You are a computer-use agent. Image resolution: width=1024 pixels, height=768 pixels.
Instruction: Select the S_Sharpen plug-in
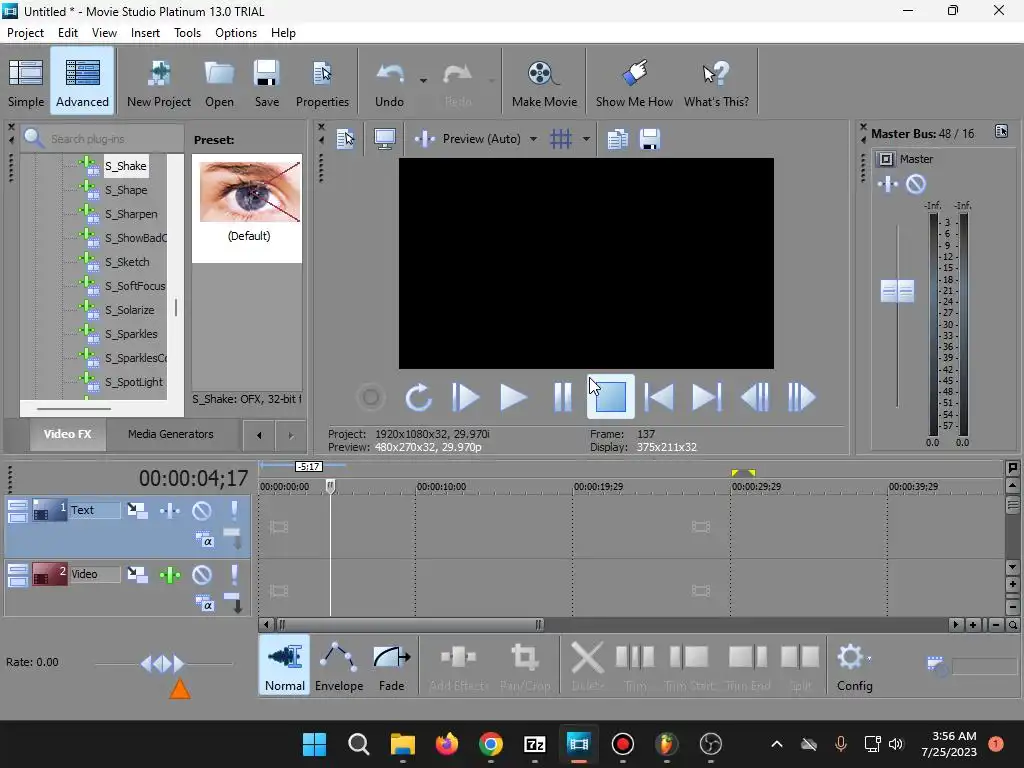[x=131, y=214]
